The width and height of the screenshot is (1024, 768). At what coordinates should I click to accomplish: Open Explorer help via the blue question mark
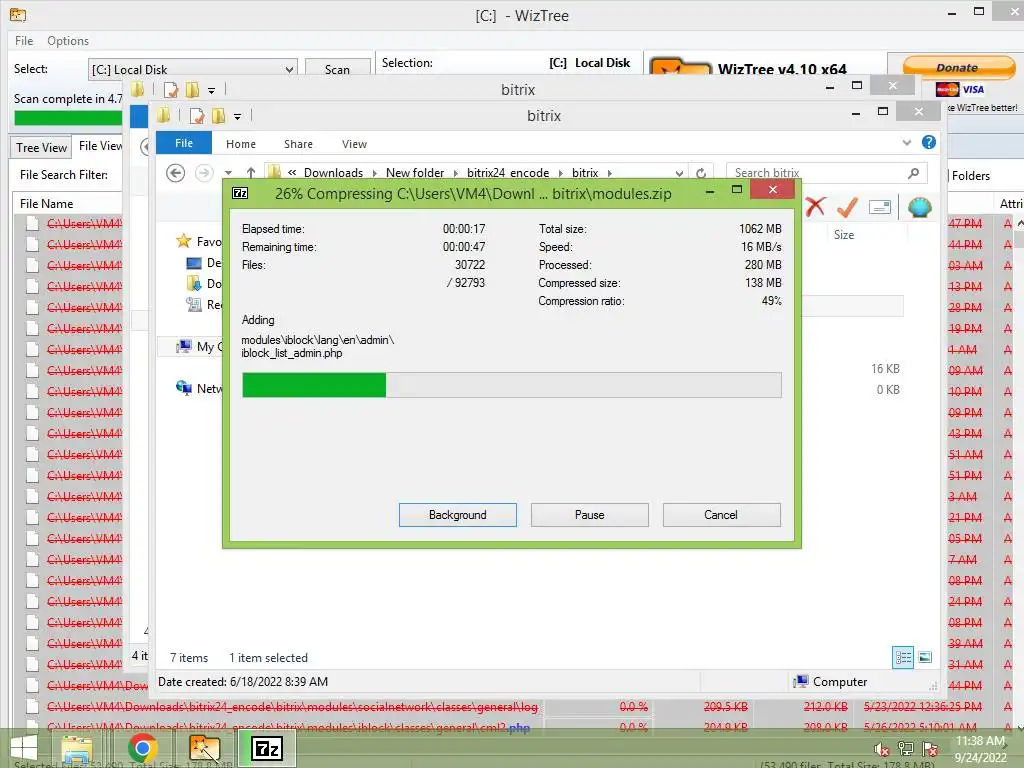click(x=929, y=142)
